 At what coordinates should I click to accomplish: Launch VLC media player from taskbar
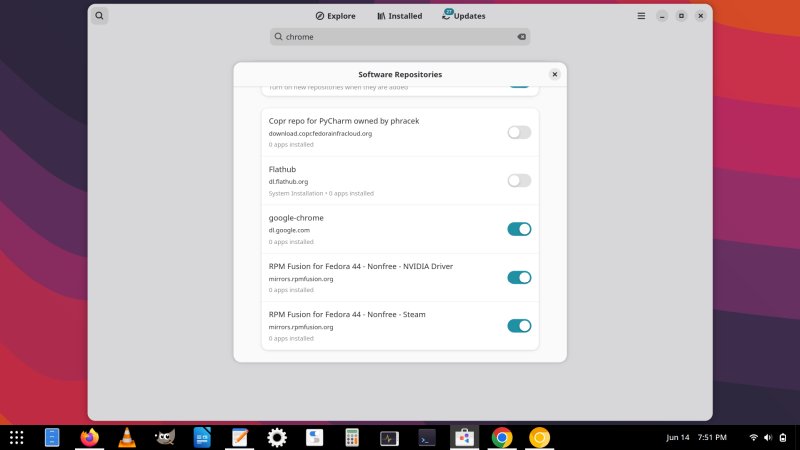point(127,438)
